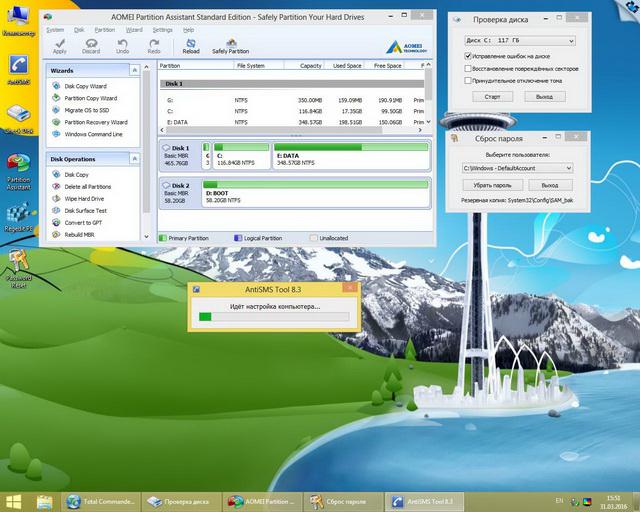640x512 pixels.
Task: Click the Windows Start button
Action: [x=13, y=502]
